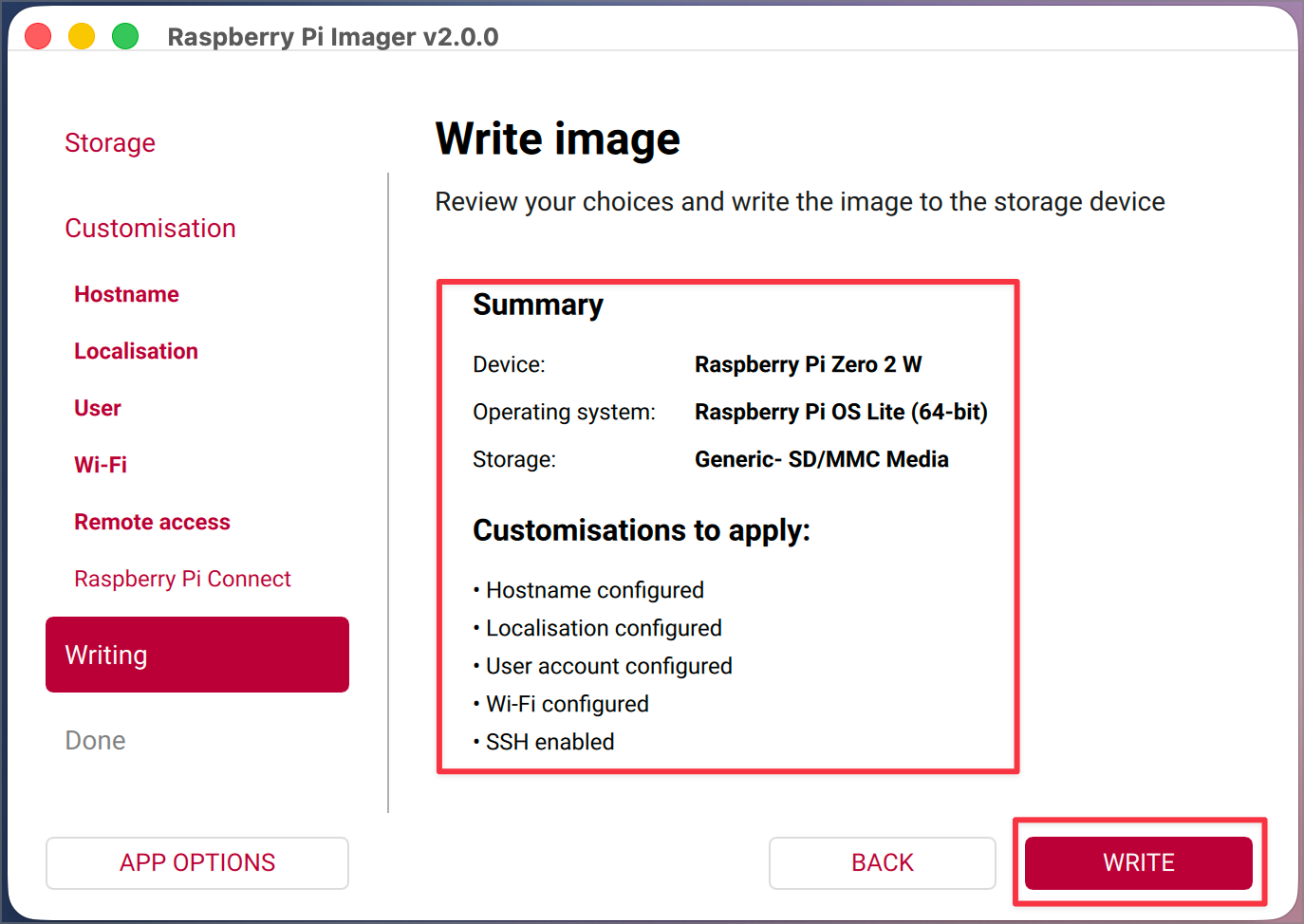Click the WRITE button to start flashing
1304x924 pixels.
(x=1138, y=862)
